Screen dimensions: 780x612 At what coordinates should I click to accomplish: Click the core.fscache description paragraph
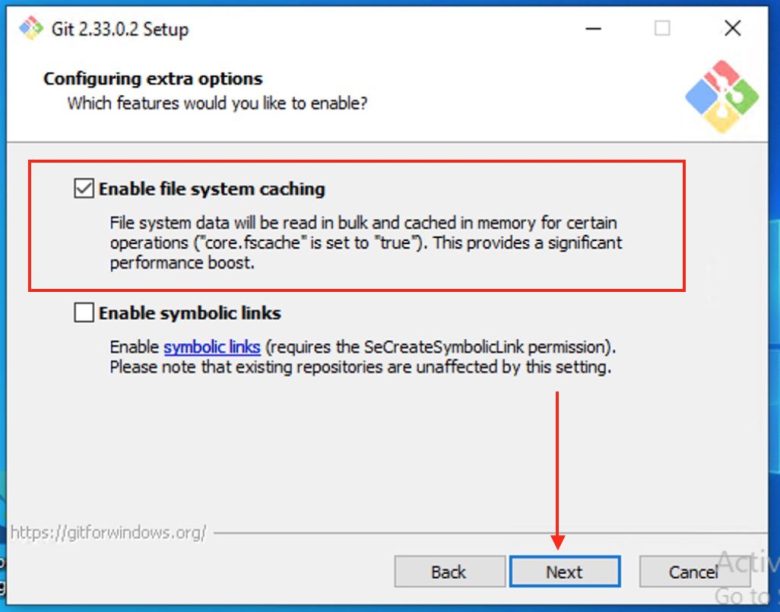[366, 243]
